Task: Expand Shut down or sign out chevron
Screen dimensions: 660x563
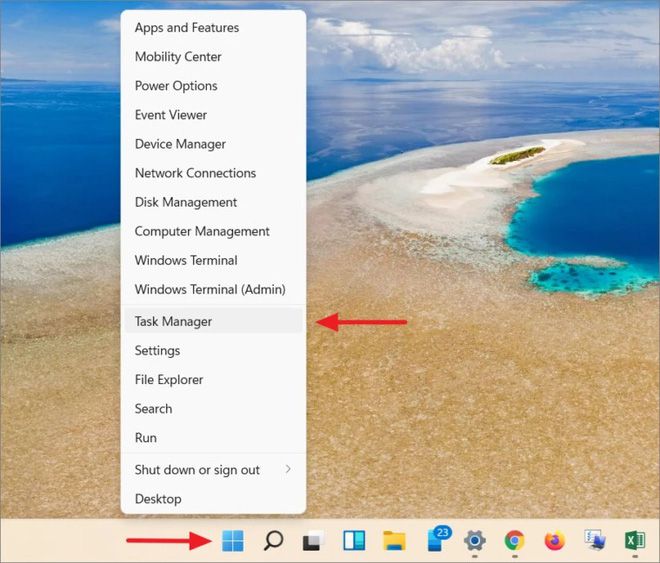Action: [x=288, y=469]
